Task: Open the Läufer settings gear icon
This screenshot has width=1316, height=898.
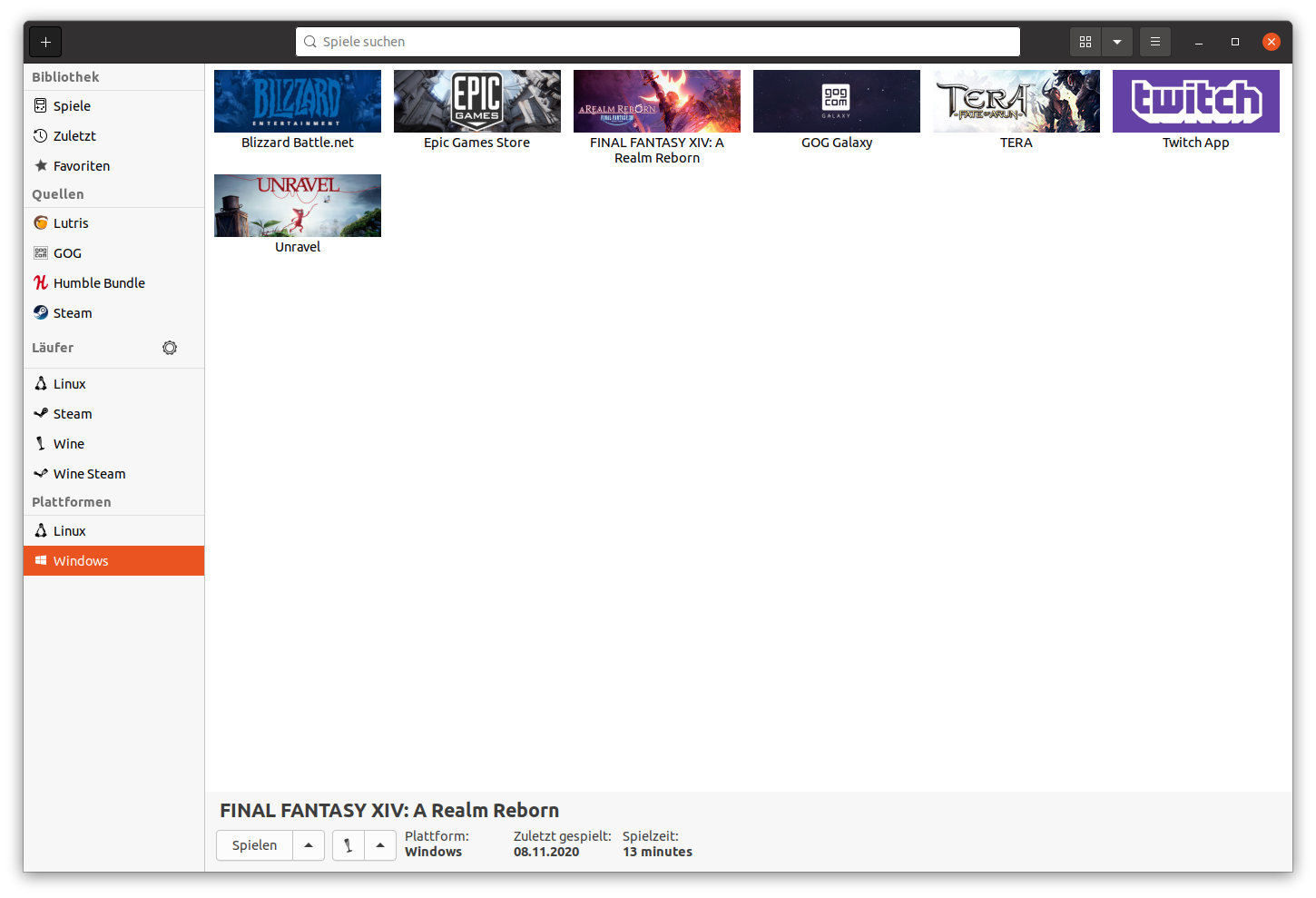Action: click(170, 348)
